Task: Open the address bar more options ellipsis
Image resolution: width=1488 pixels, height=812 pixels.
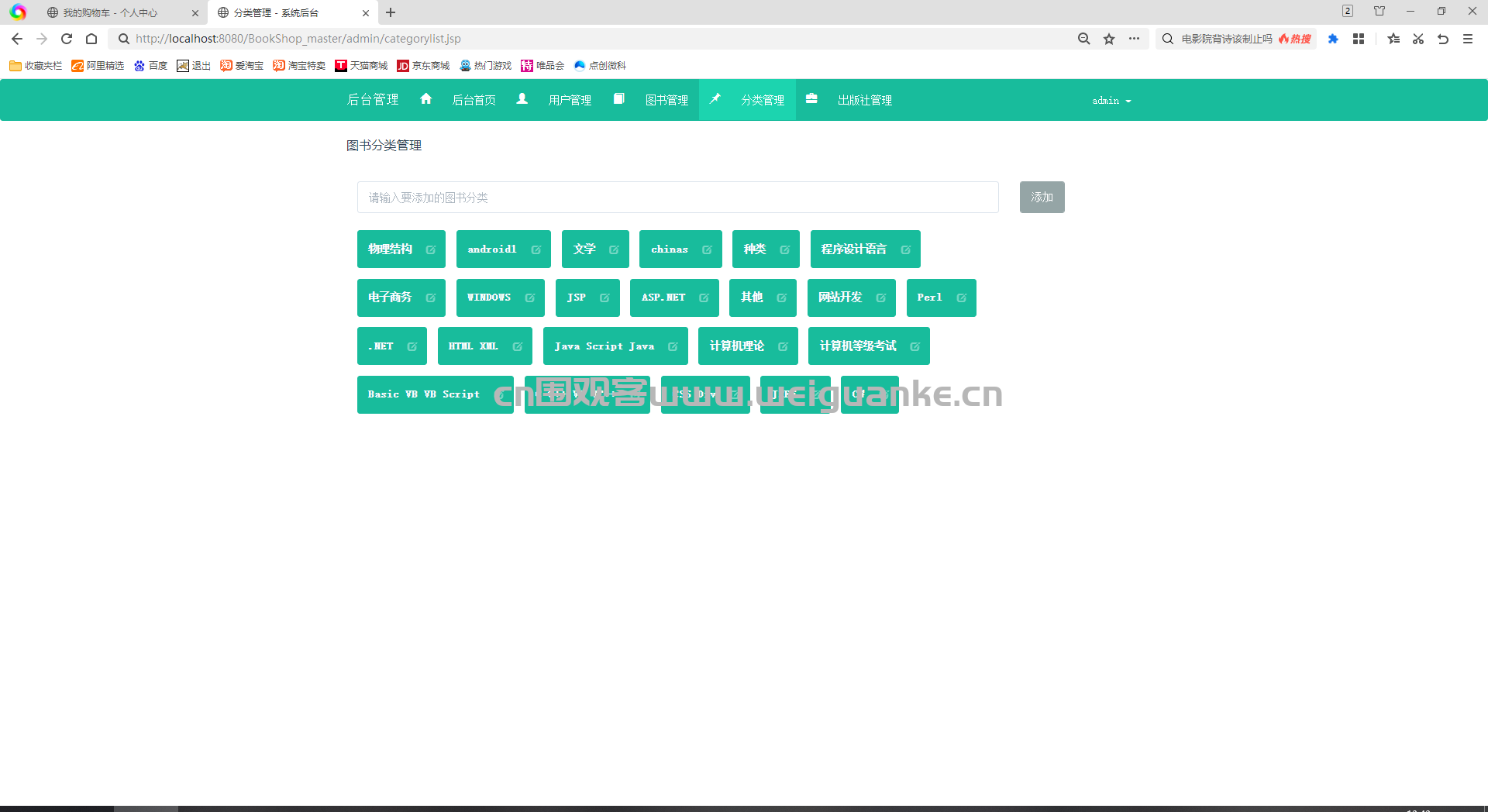Action: pyautogui.click(x=1134, y=39)
